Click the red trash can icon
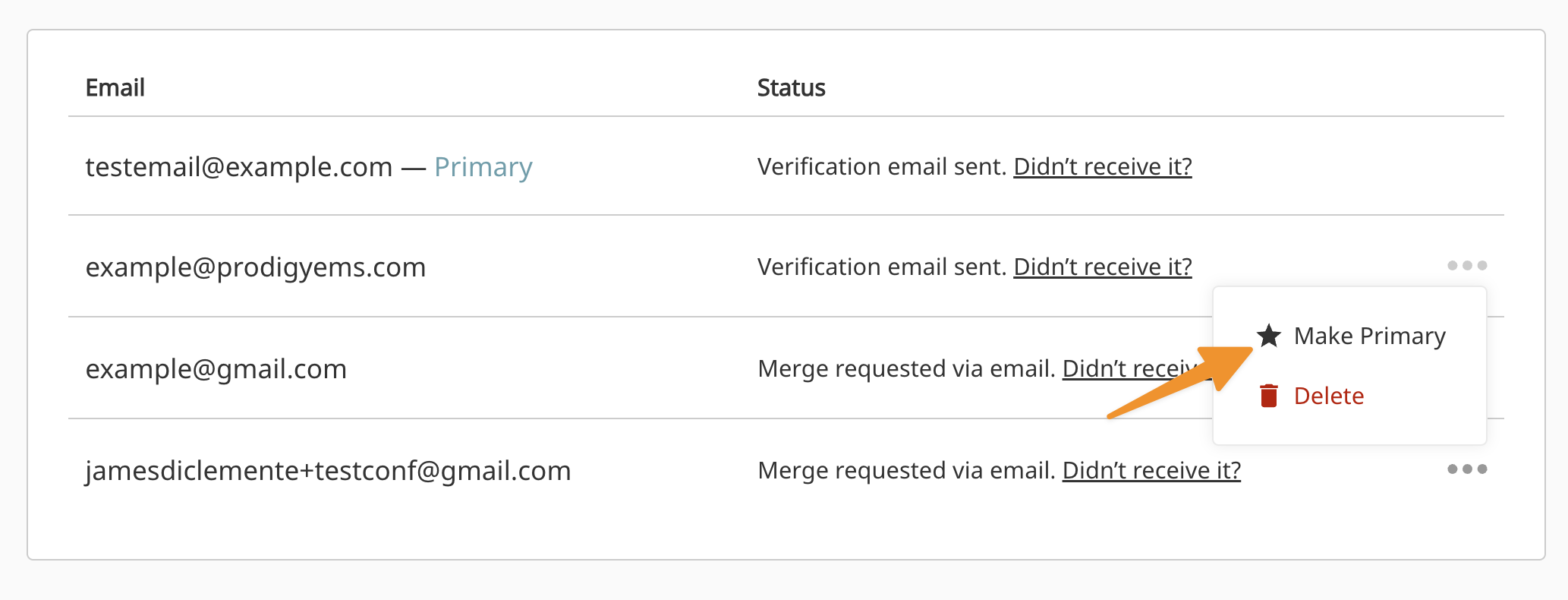 (1269, 396)
